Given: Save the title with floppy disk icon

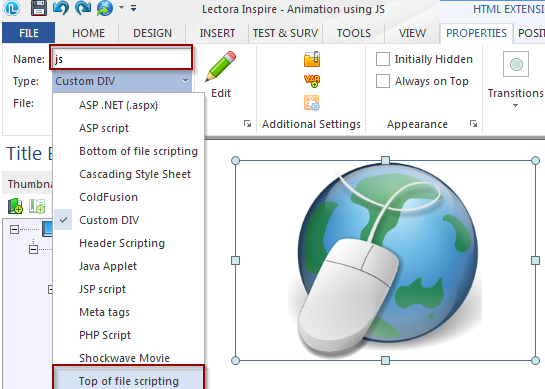Looking at the screenshot, I should coord(39,8).
